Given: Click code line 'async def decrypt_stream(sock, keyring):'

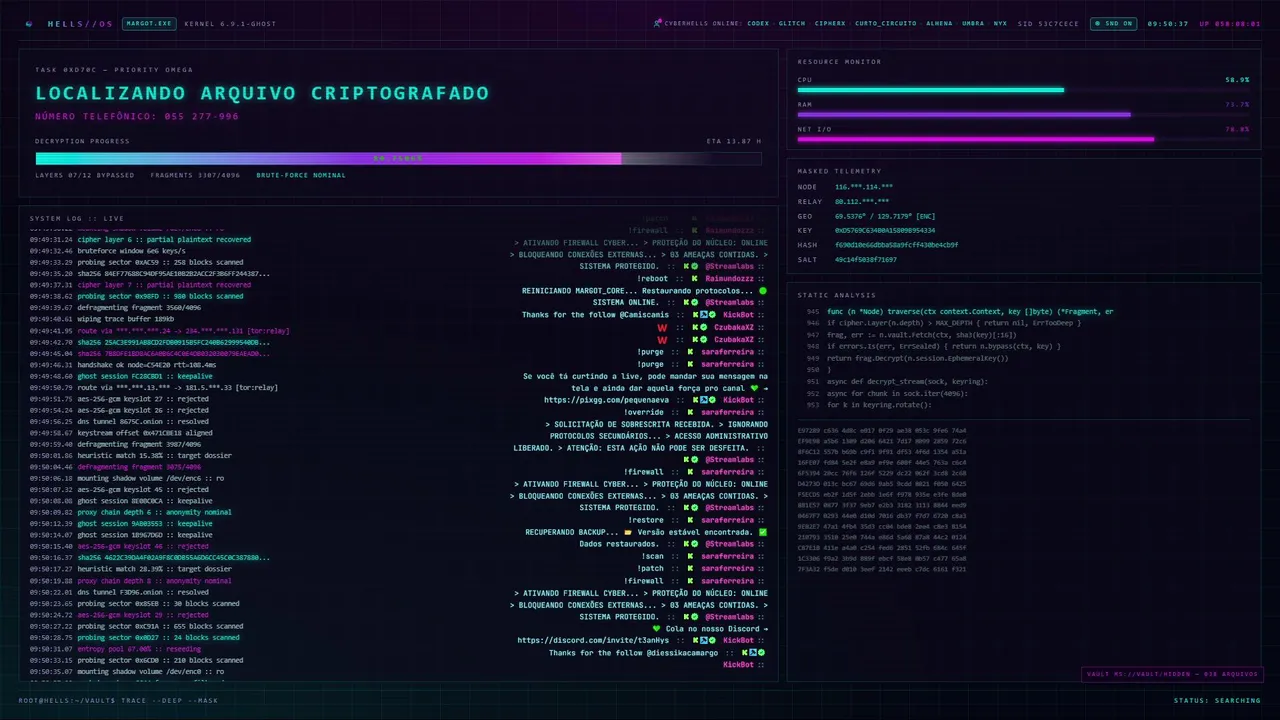Looking at the screenshot, I should pyautogui.click(x=907, y=381).
